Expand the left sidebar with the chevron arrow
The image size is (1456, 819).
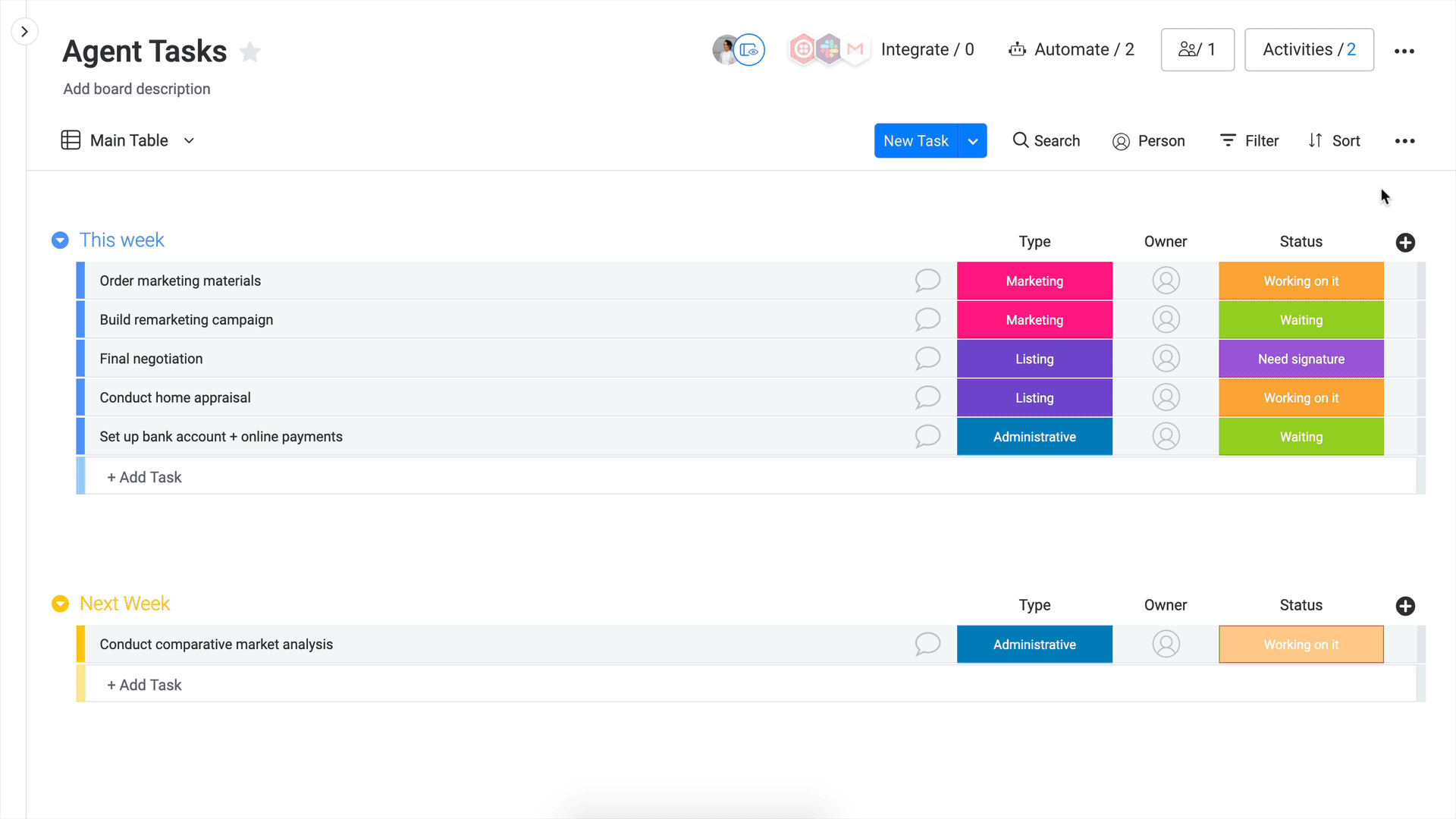[24, 32]
